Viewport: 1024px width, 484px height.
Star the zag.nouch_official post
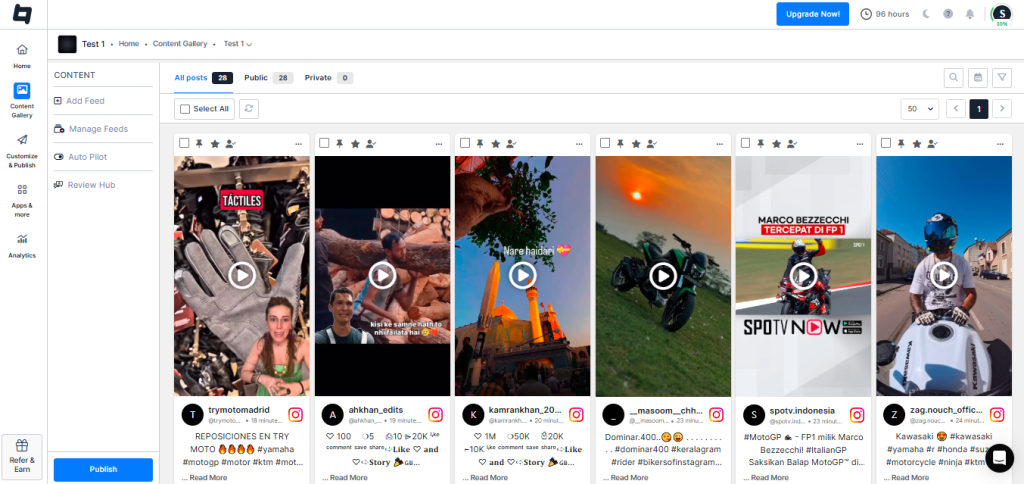tap(917, 144)
